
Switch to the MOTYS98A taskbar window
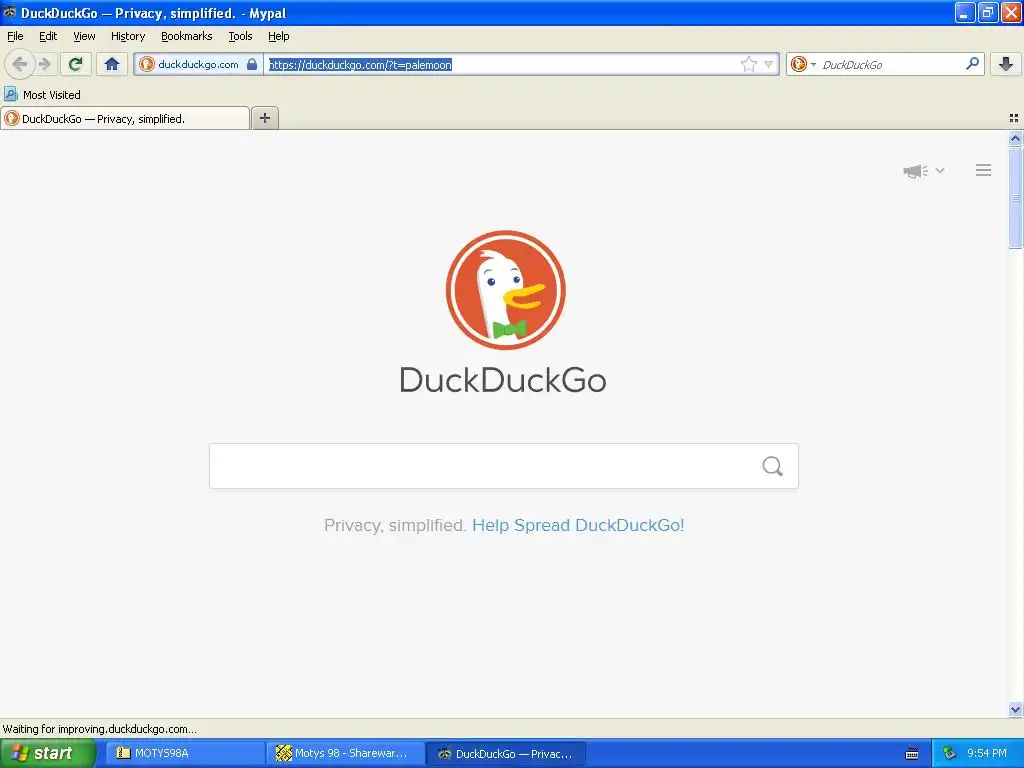[185, 753]
